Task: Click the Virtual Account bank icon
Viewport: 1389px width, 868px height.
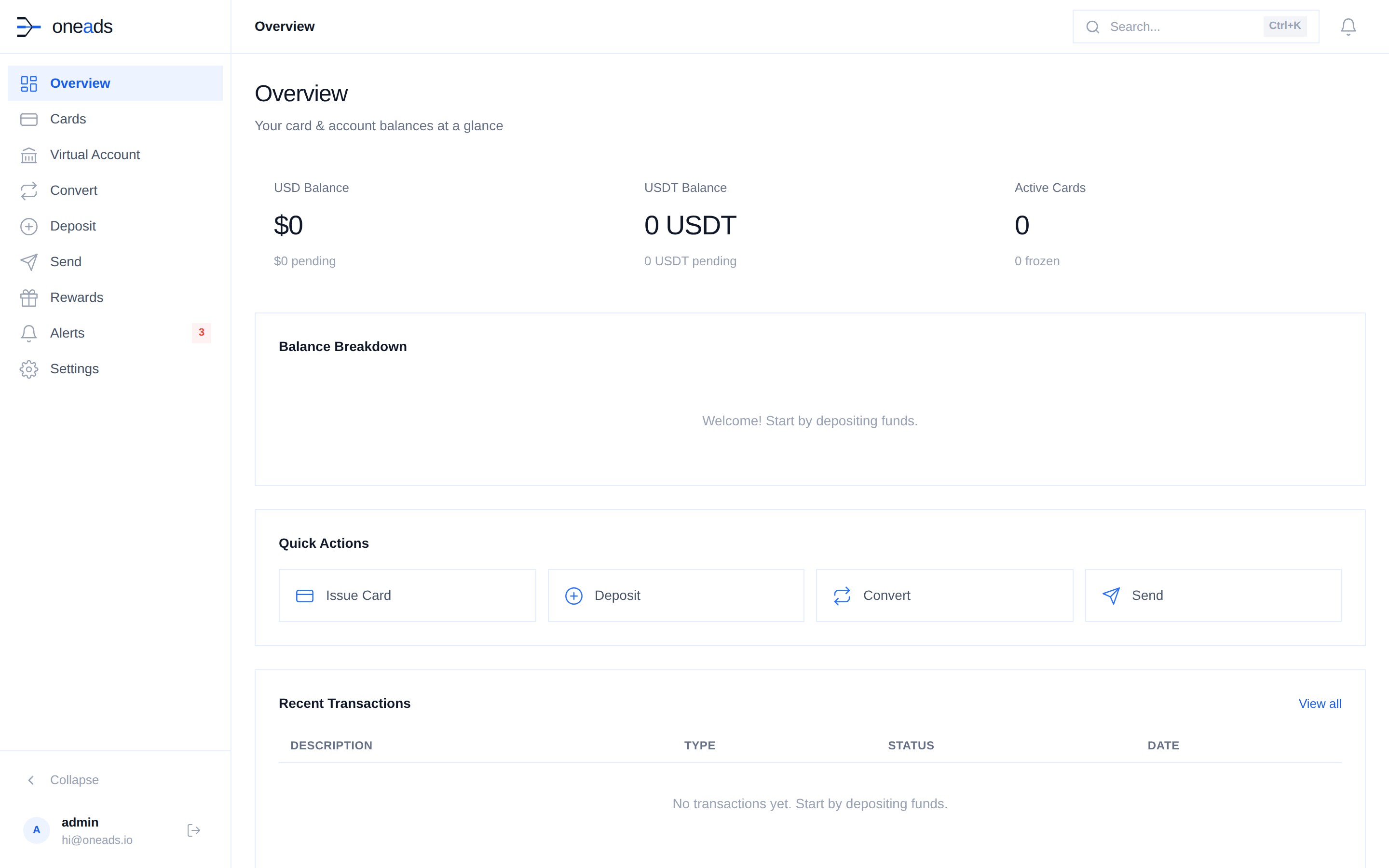Action: point(29,155)
